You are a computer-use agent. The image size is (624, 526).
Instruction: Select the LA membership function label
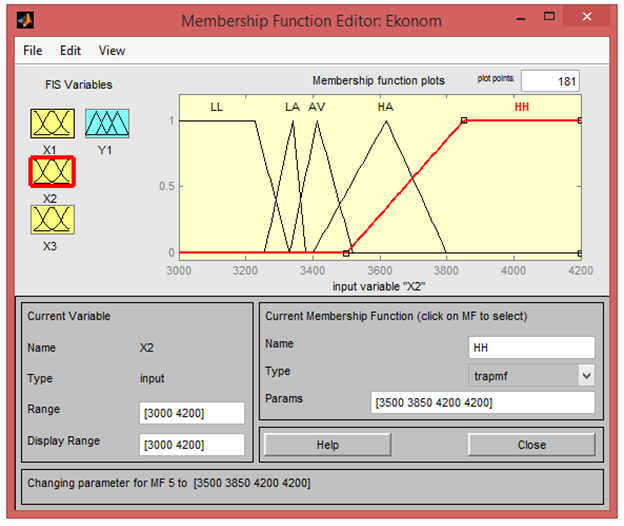[292, 106]
